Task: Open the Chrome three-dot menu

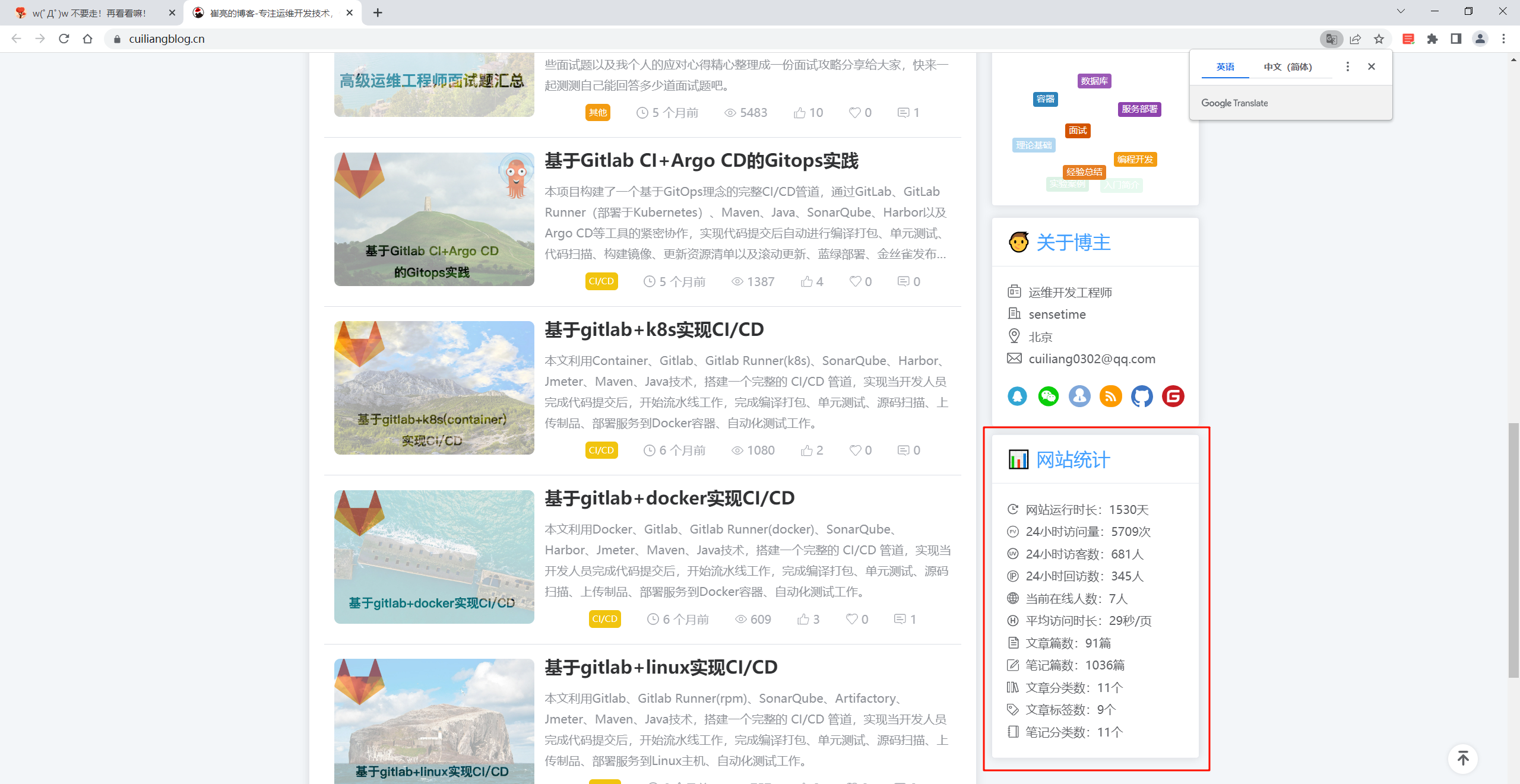Action: point(1503,39)
